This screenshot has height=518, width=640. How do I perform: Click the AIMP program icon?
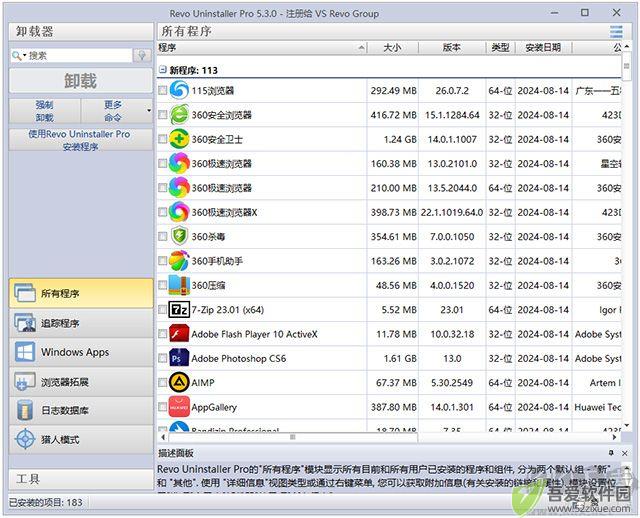[x=179, y=382]
